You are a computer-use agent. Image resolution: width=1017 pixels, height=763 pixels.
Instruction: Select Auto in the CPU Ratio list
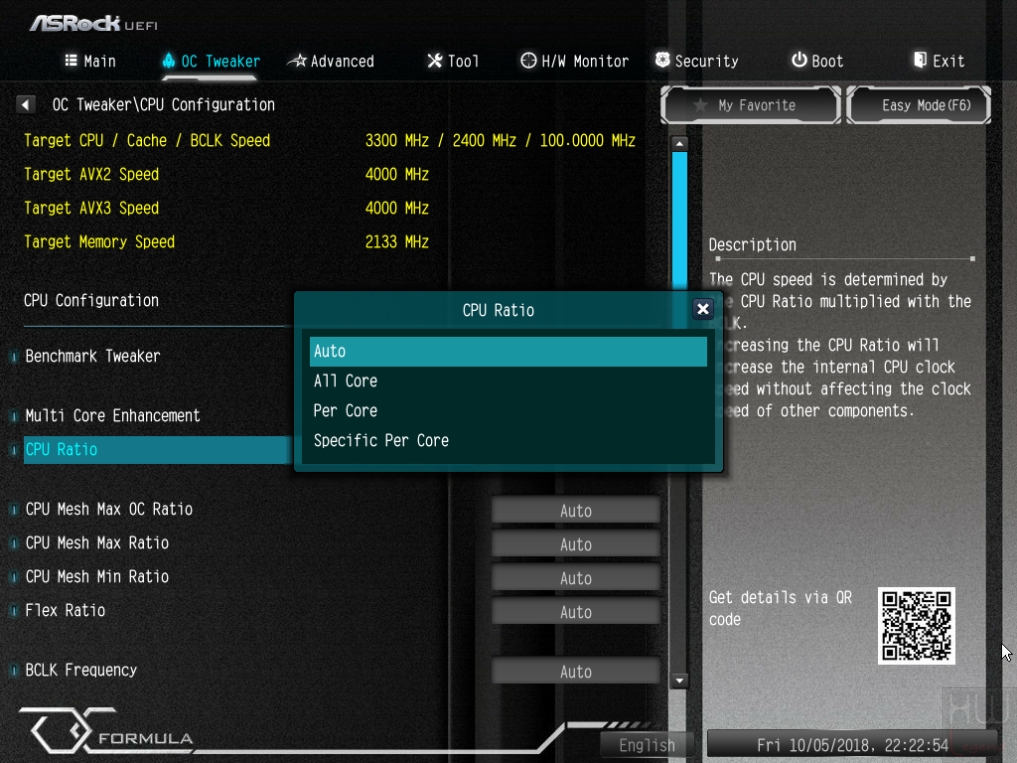point(508,351)
